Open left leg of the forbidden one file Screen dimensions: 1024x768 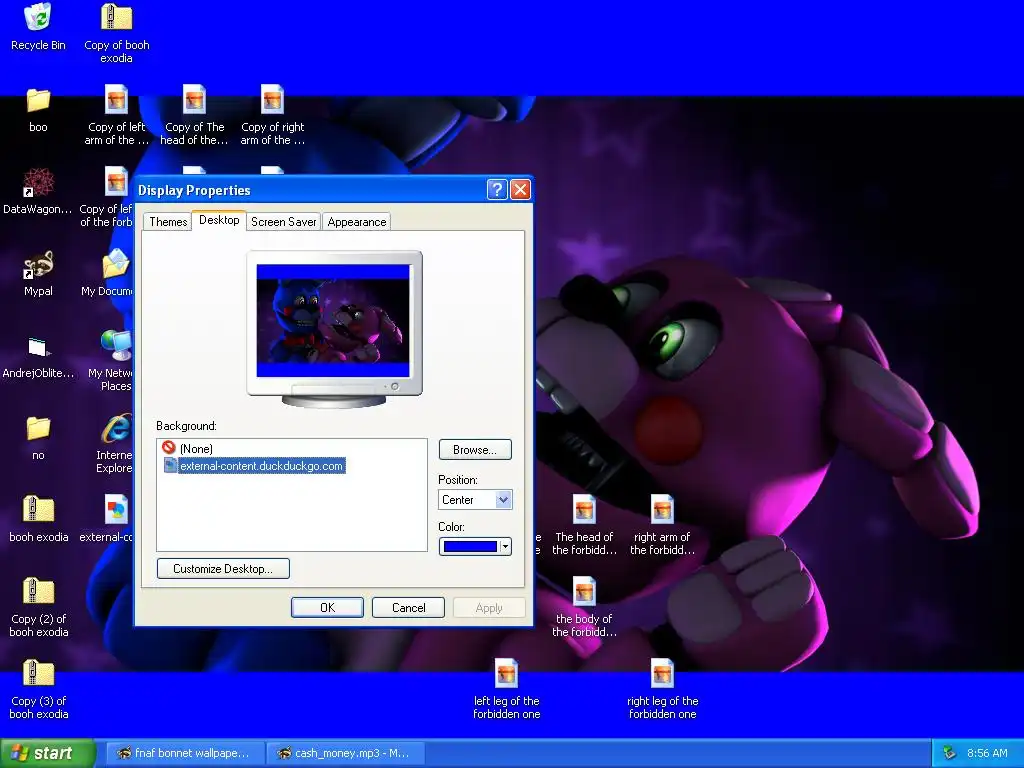click(506, 673)
